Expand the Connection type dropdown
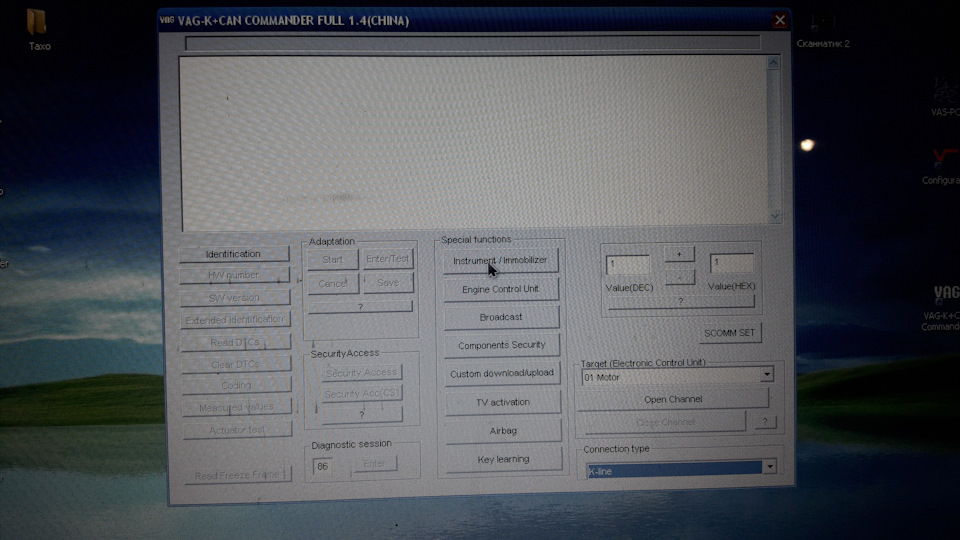 pyautogui.click(x=770, y=467)
